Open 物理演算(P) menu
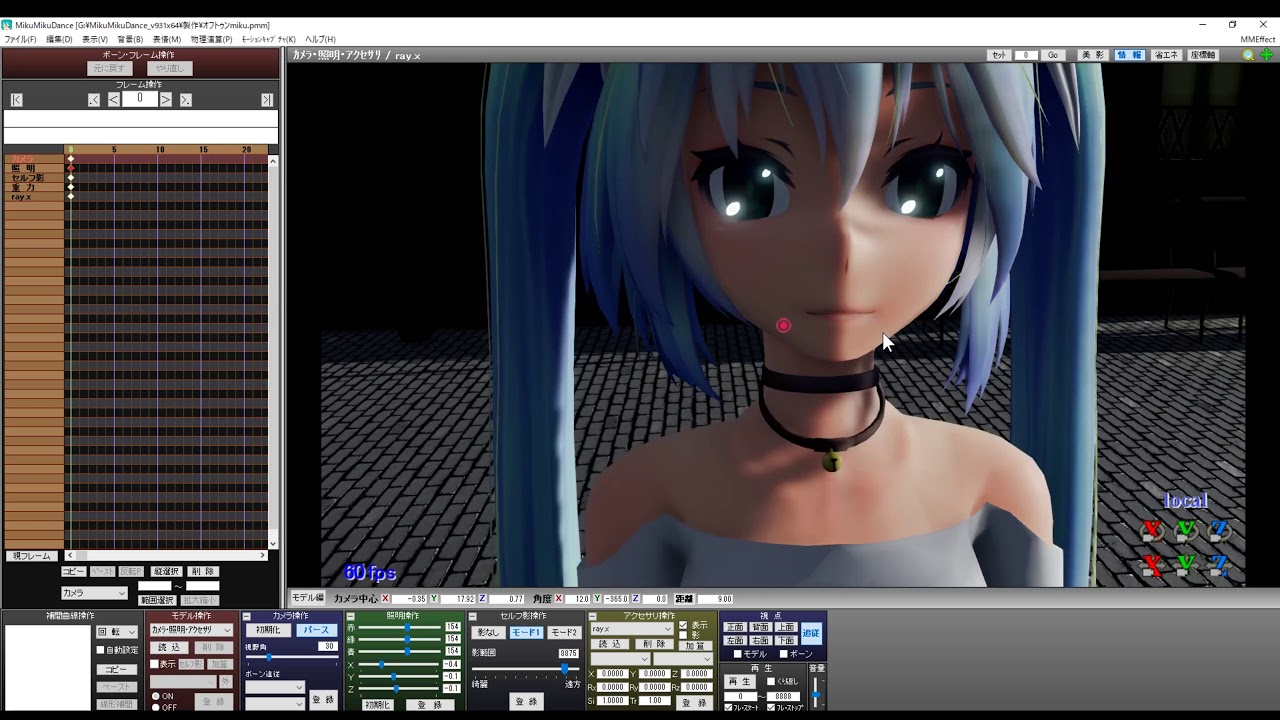Image resolution: width=1280 pixels, height=720 pixels. (211, 39)
